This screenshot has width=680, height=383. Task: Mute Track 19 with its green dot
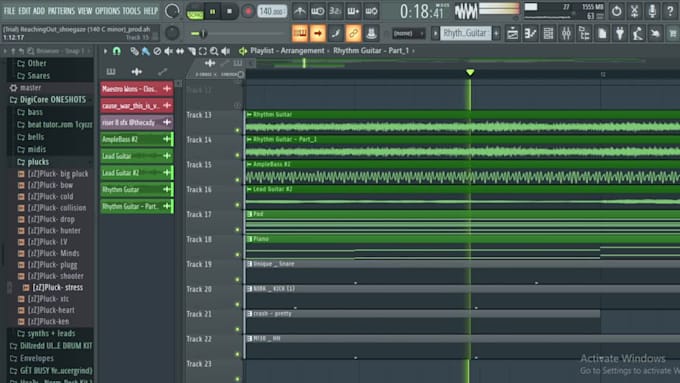pos(237,280)
